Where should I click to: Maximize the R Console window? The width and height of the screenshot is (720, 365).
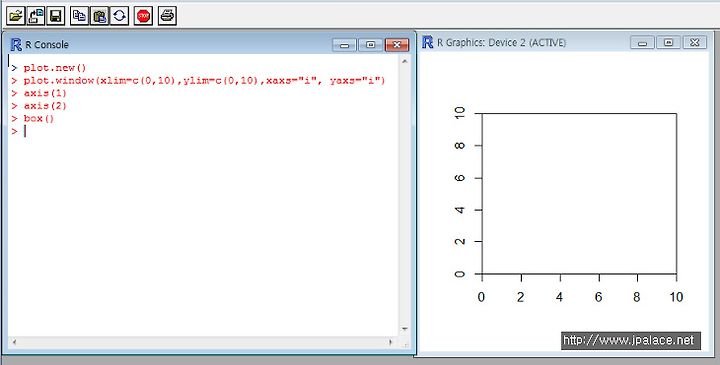coord(371,45)
